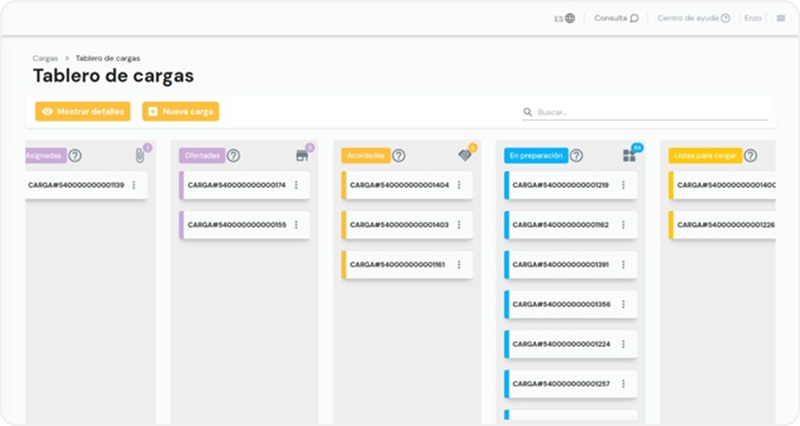800x426 pixels.
Task: Open options menu for CARGA#540000000001139
Action: (133, 185)
